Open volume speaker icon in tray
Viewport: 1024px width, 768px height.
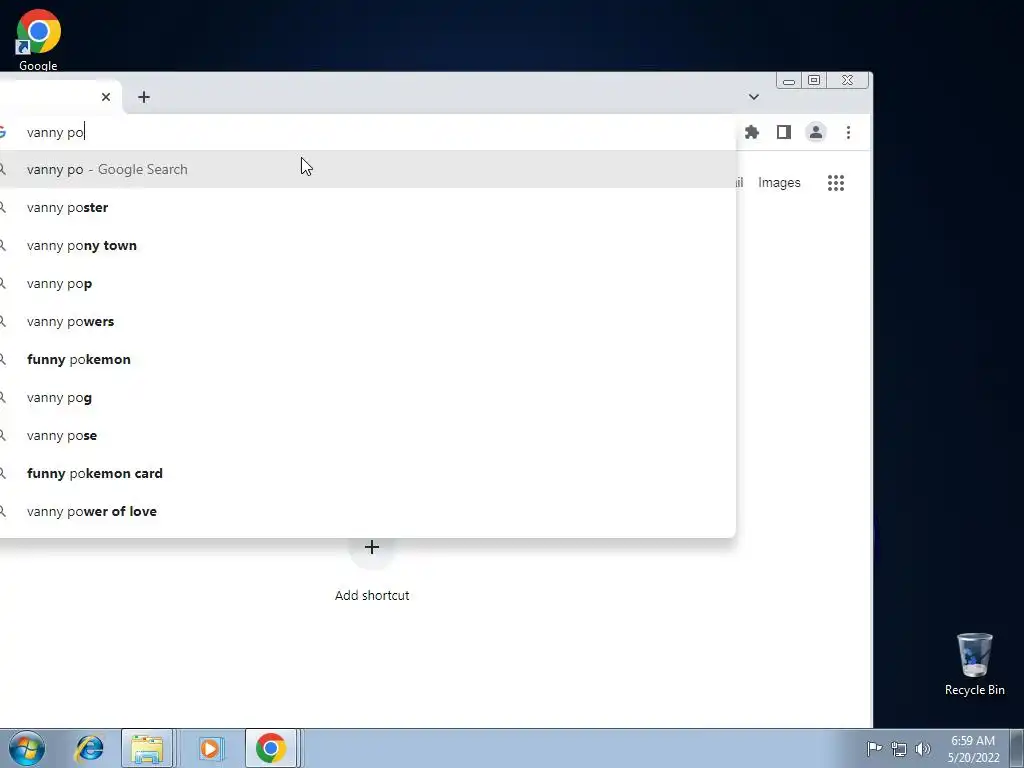click(x=923, y=749)
